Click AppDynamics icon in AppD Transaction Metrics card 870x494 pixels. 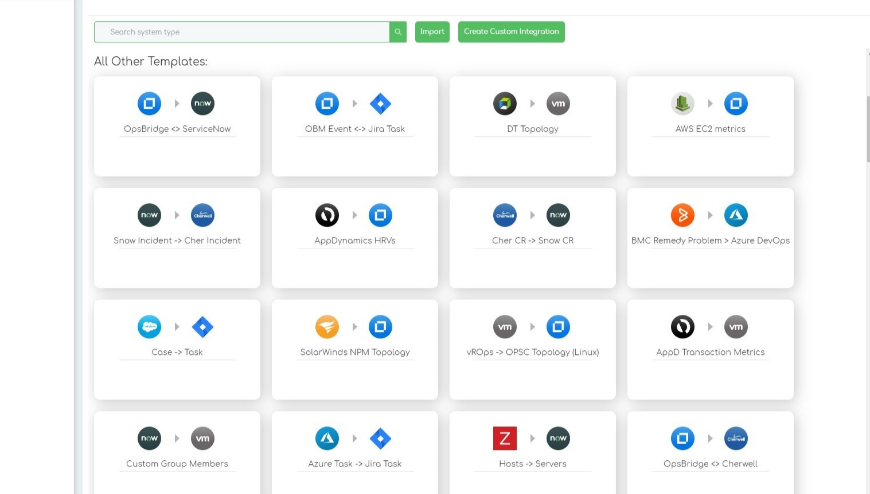click(682, 327)
